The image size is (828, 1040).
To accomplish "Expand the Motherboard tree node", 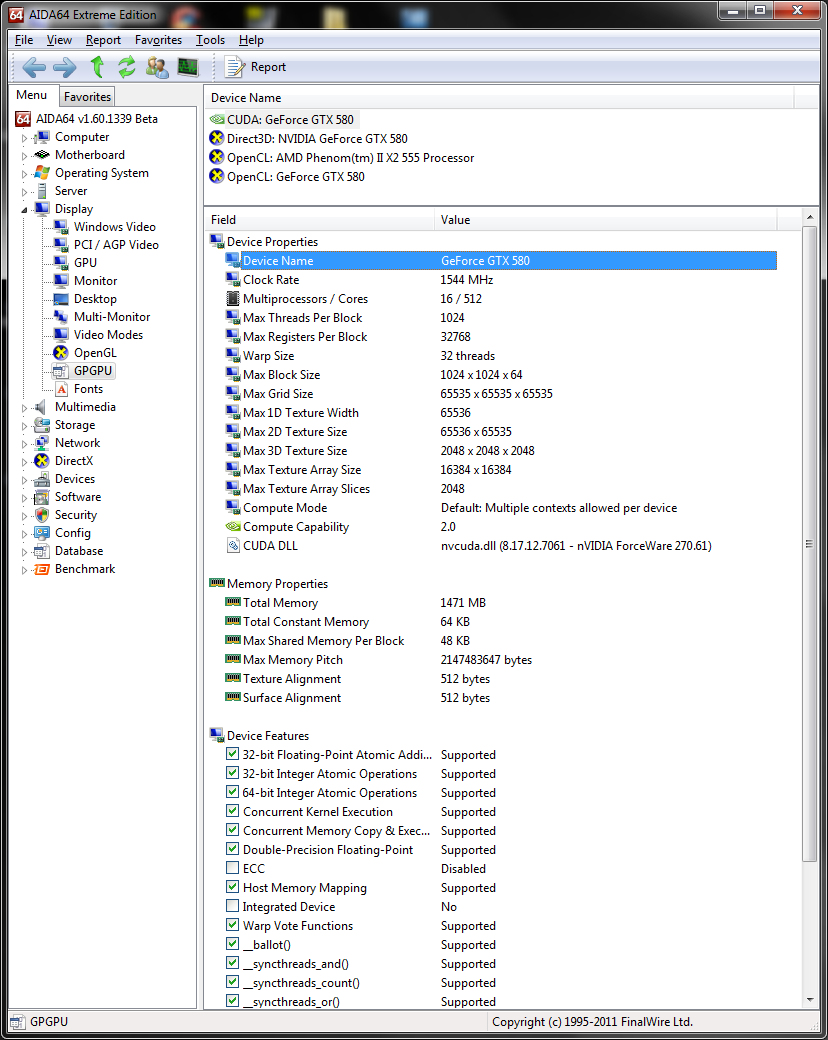I will (x=25, y=156).
